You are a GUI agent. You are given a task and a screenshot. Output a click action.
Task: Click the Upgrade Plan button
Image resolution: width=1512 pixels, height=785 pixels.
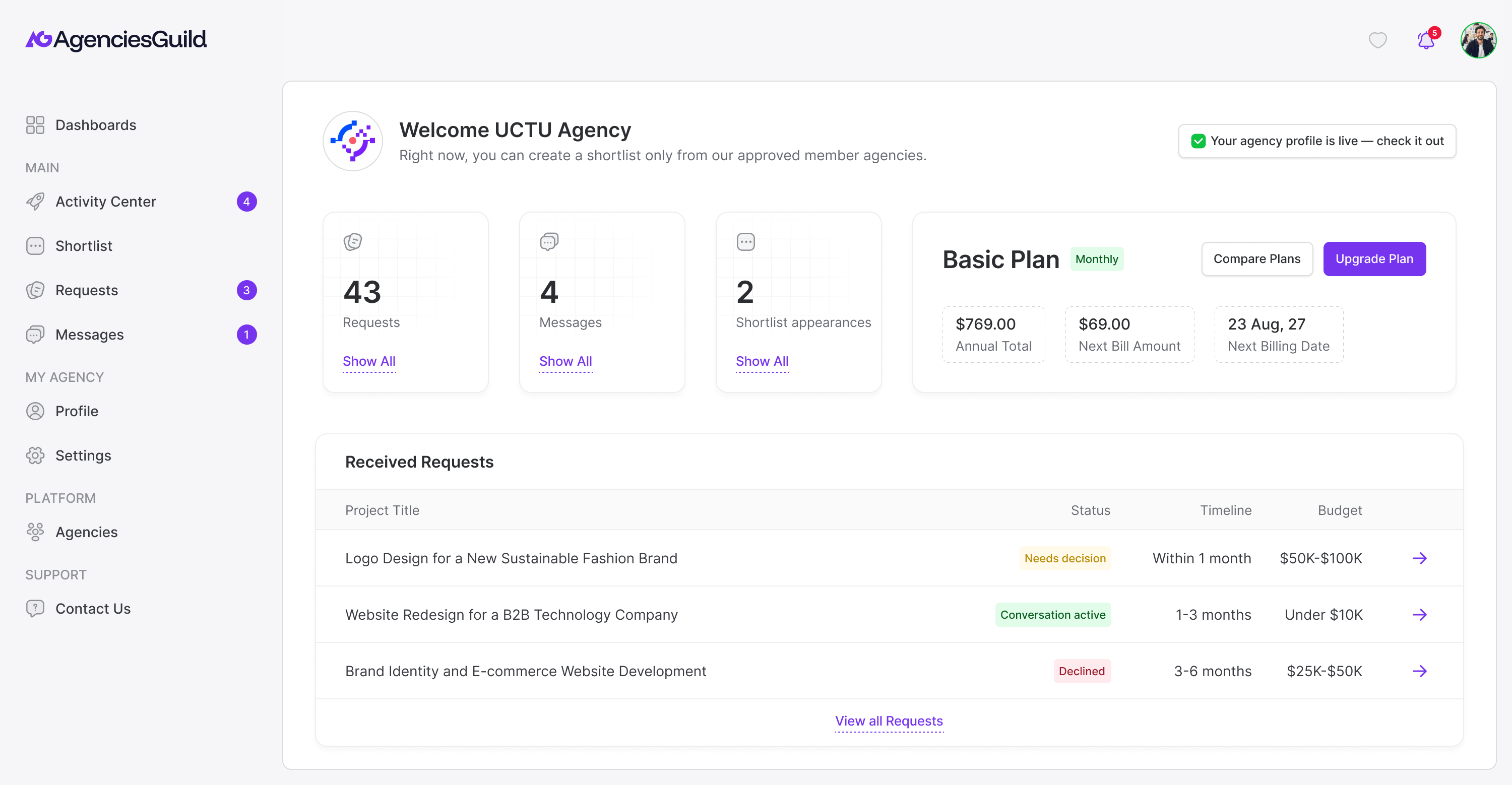pos(1374,259)
